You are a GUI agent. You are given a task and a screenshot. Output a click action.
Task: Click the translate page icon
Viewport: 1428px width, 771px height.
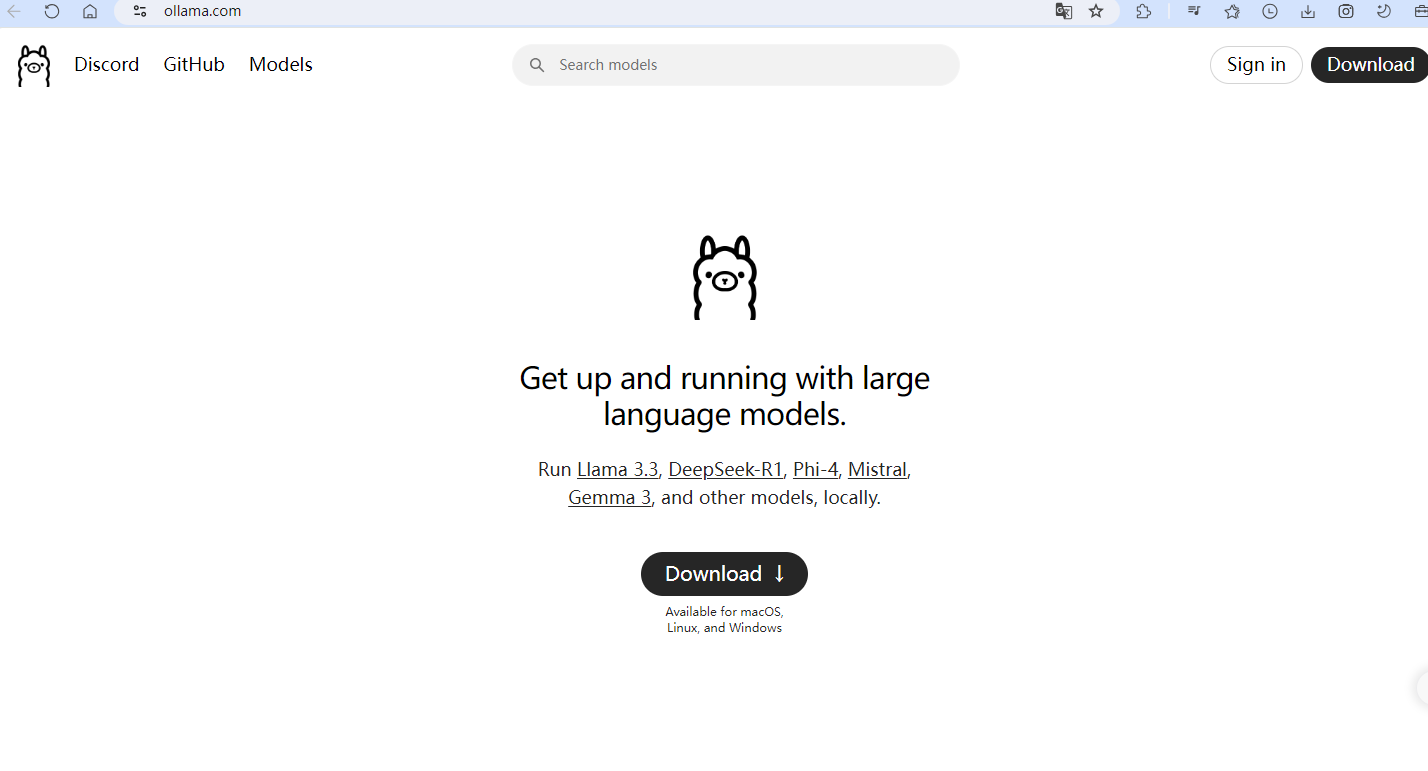pyautogui.click(x=1063, y=11)
